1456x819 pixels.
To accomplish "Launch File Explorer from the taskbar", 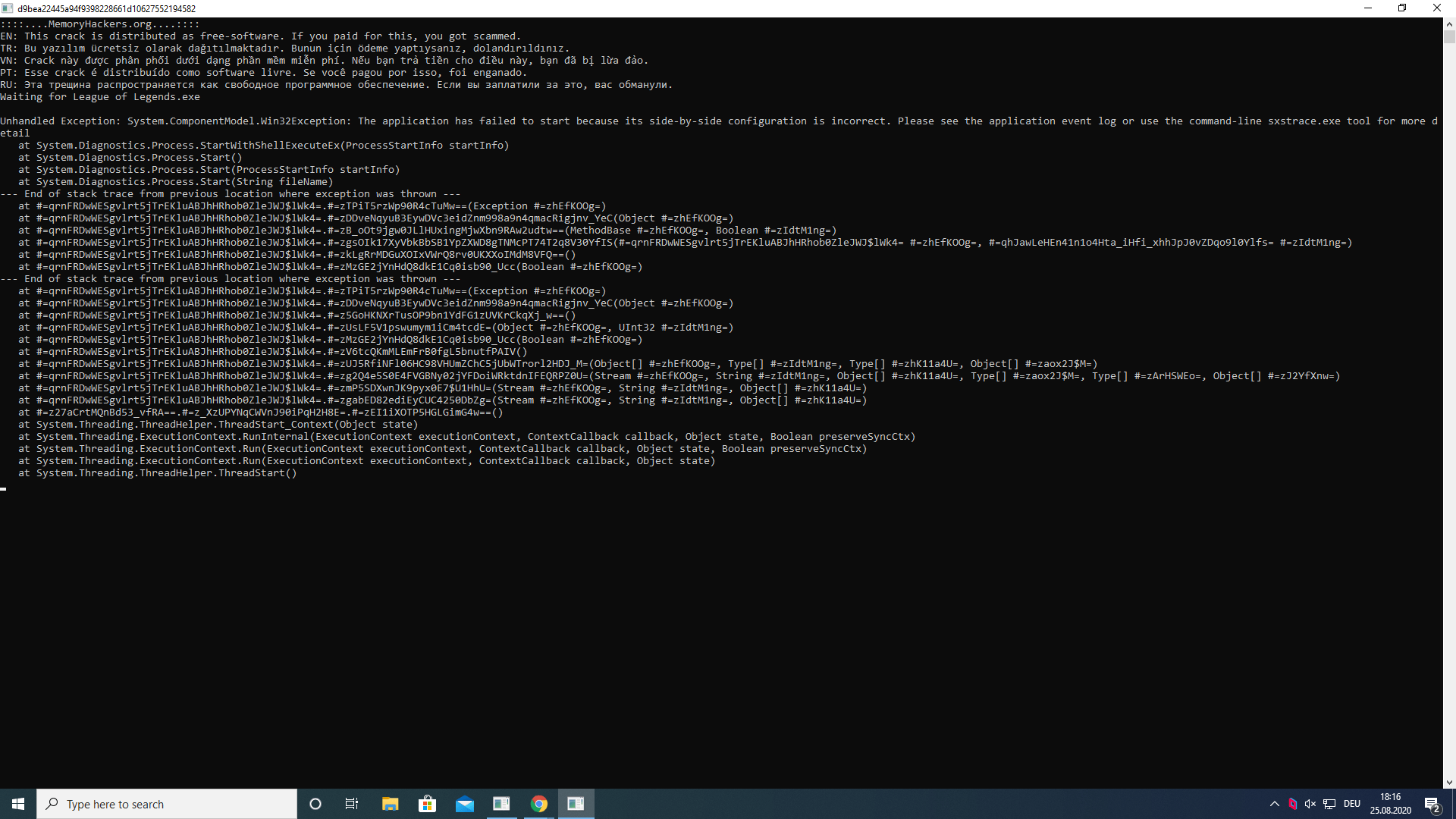I will pyautogui.click(x=390, y=804).
